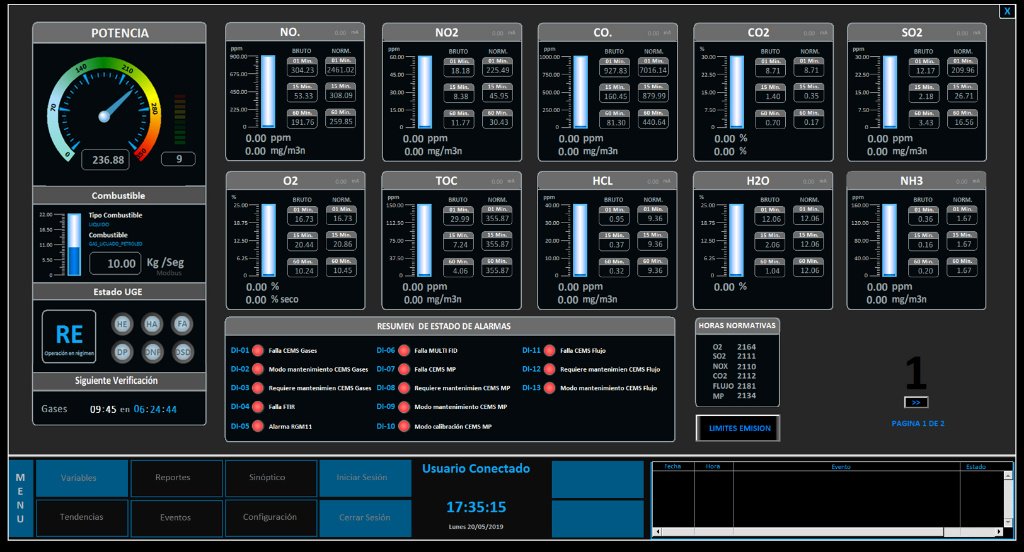Image resolution: width=1024 pixels, height=552 pixels.
Task: Click the POTENCIA gauge dial
Action: [104, 111]
